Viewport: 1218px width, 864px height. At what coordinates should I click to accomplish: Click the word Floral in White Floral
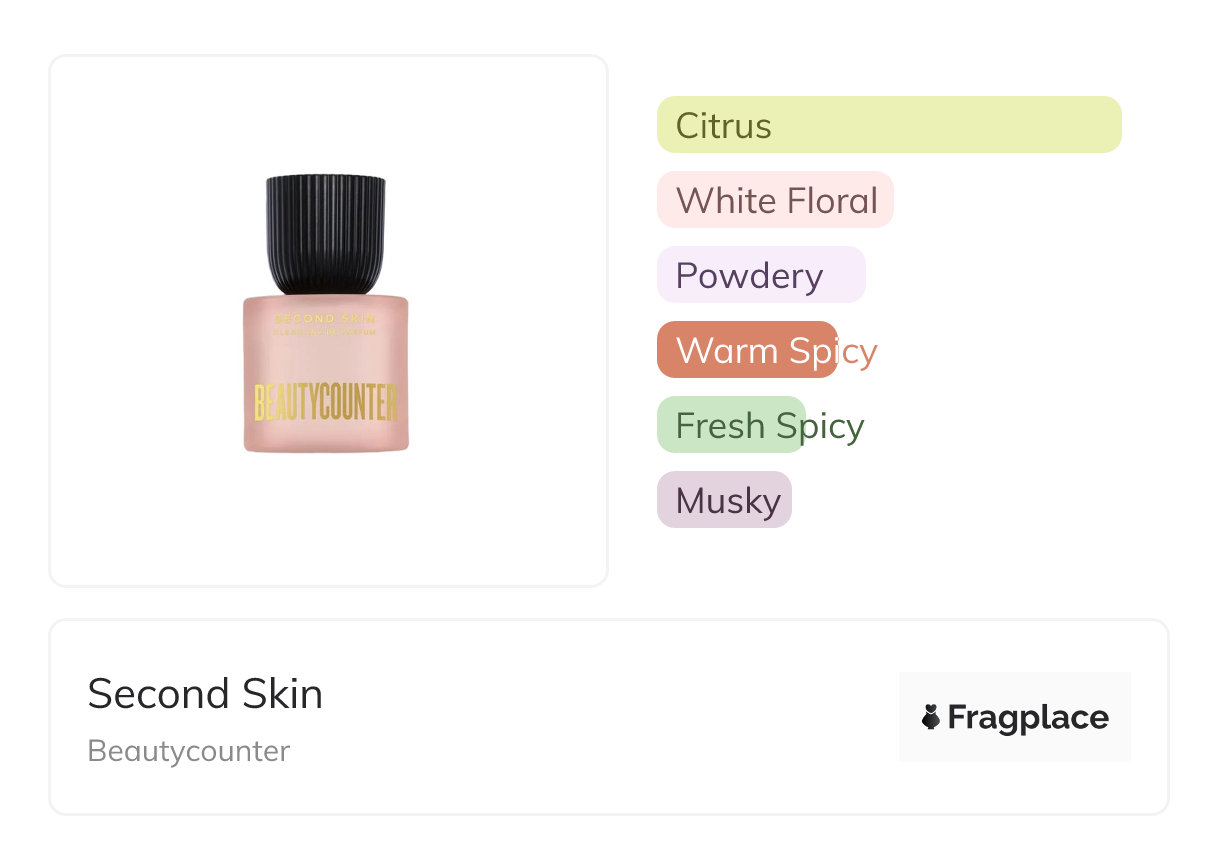tap(832, 200)
